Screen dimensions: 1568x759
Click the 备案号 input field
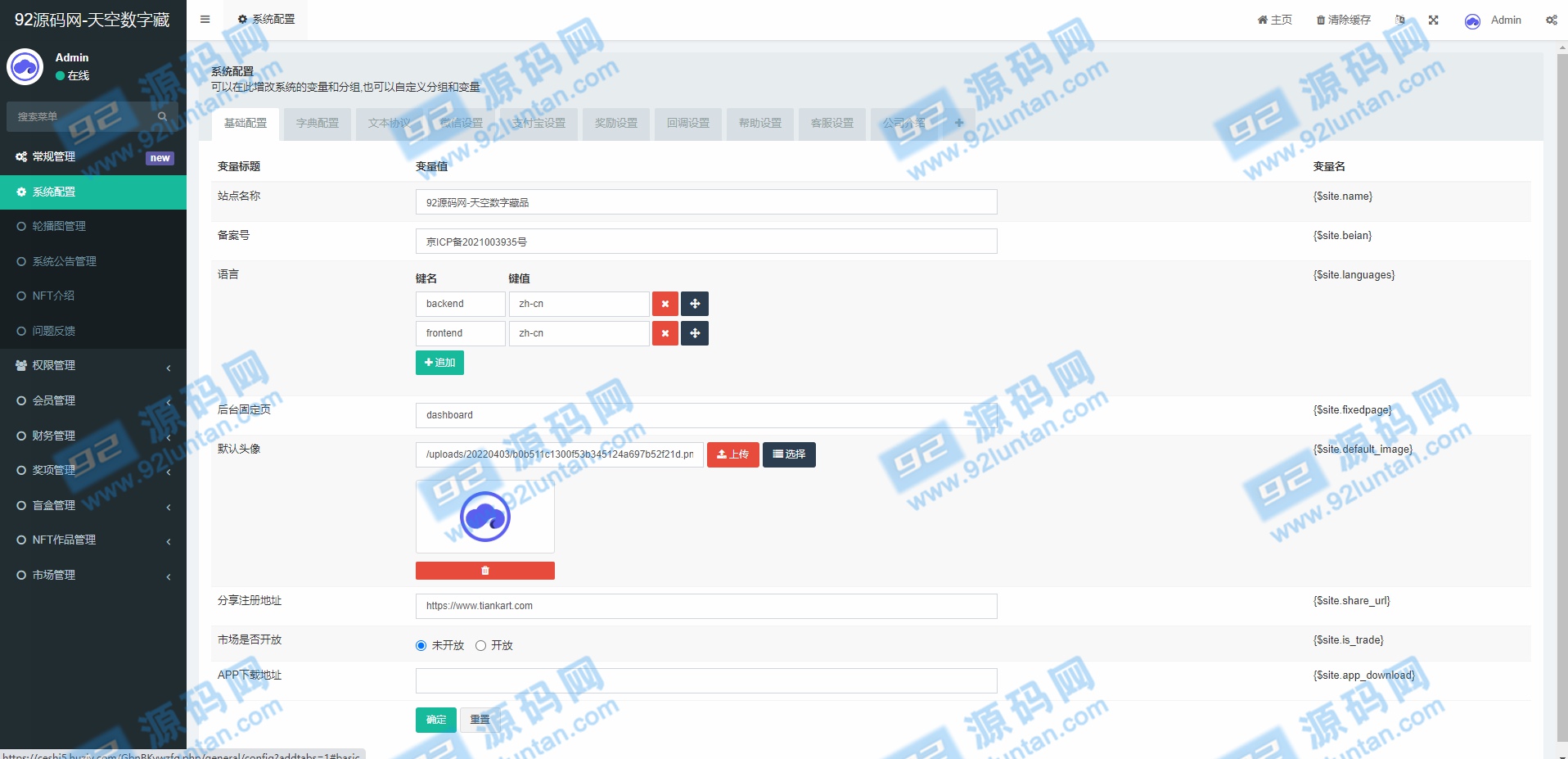706,242
